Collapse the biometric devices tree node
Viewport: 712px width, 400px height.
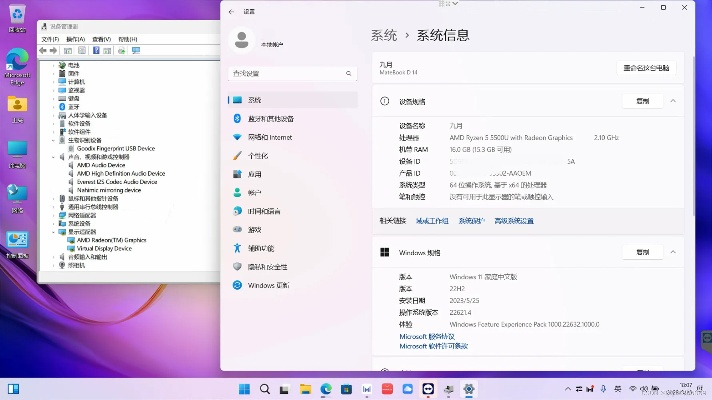(x=53, y=140)
